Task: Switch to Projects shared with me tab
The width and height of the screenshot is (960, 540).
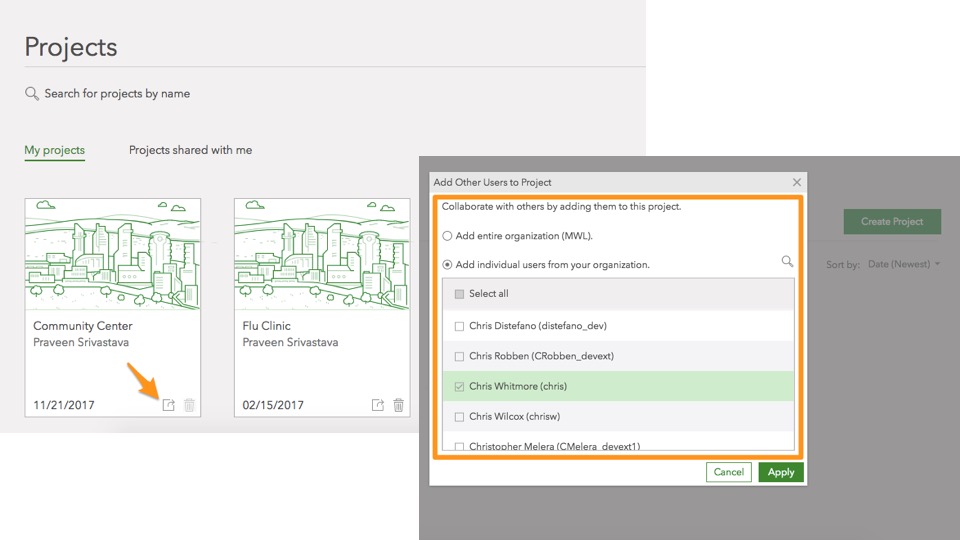Action: click(190, 150)
